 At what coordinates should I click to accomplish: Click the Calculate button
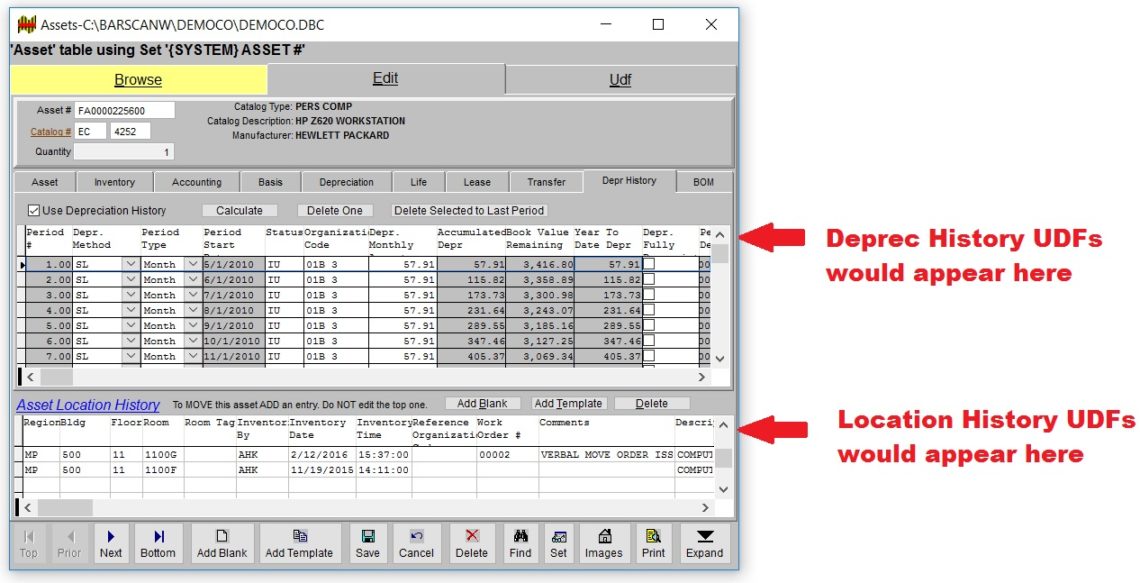click(239, 211)
